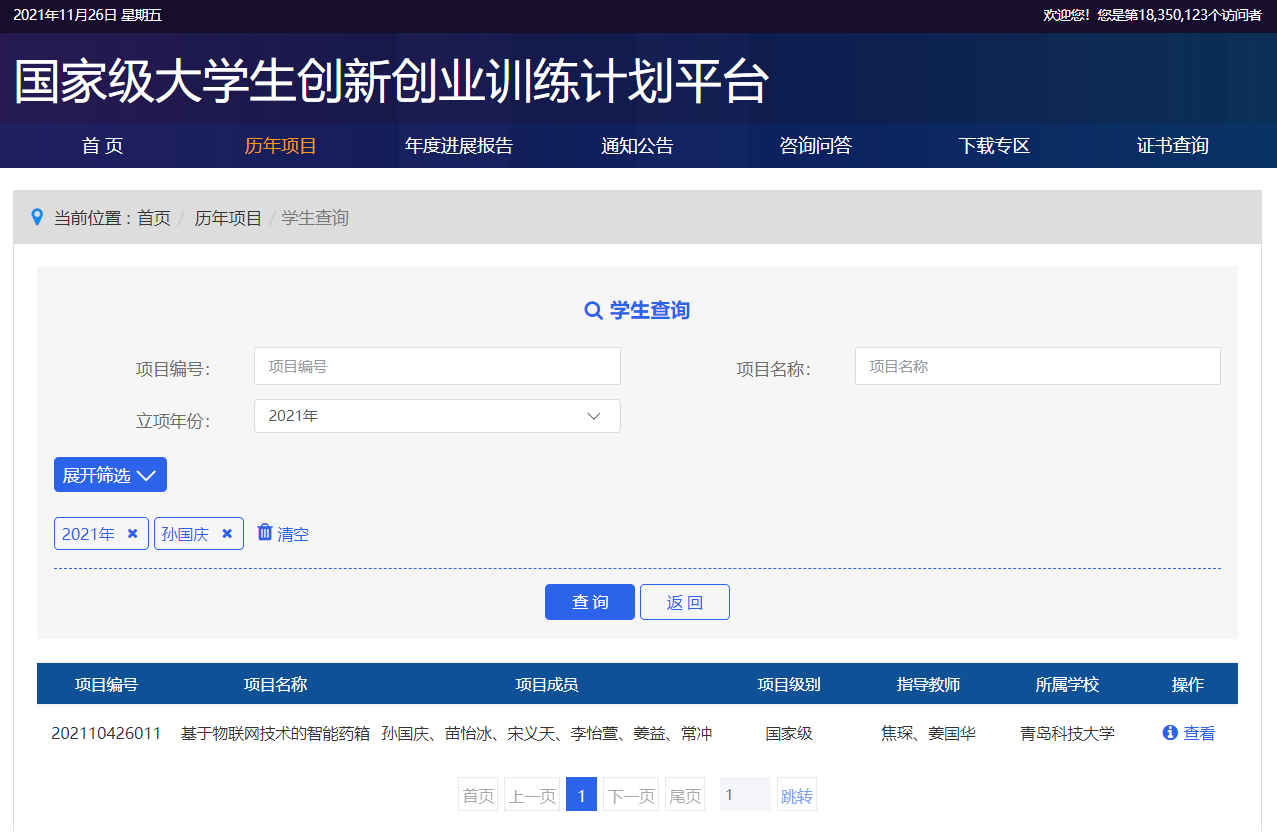The width and height of the screenshot is (1277, 832).
Task: Click the trash icon to clear filters
Action: click(x=265, y=532)
